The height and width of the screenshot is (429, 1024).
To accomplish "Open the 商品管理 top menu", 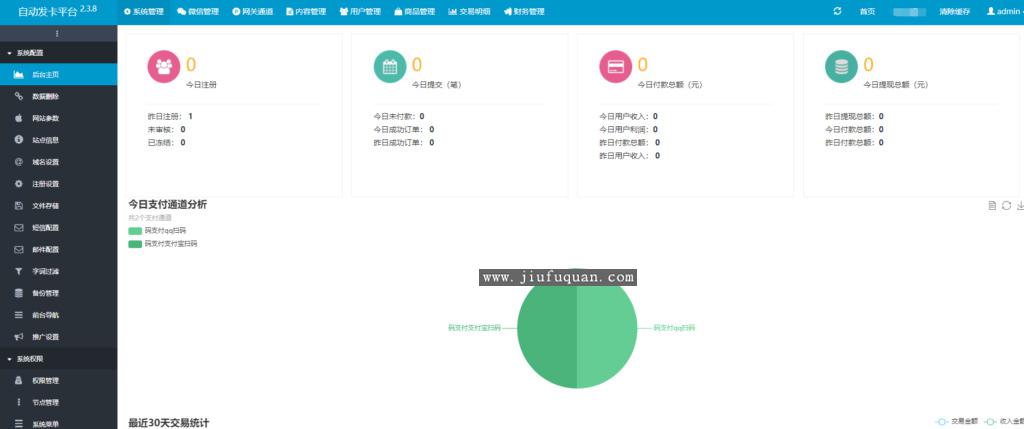I will coord(415,12).
